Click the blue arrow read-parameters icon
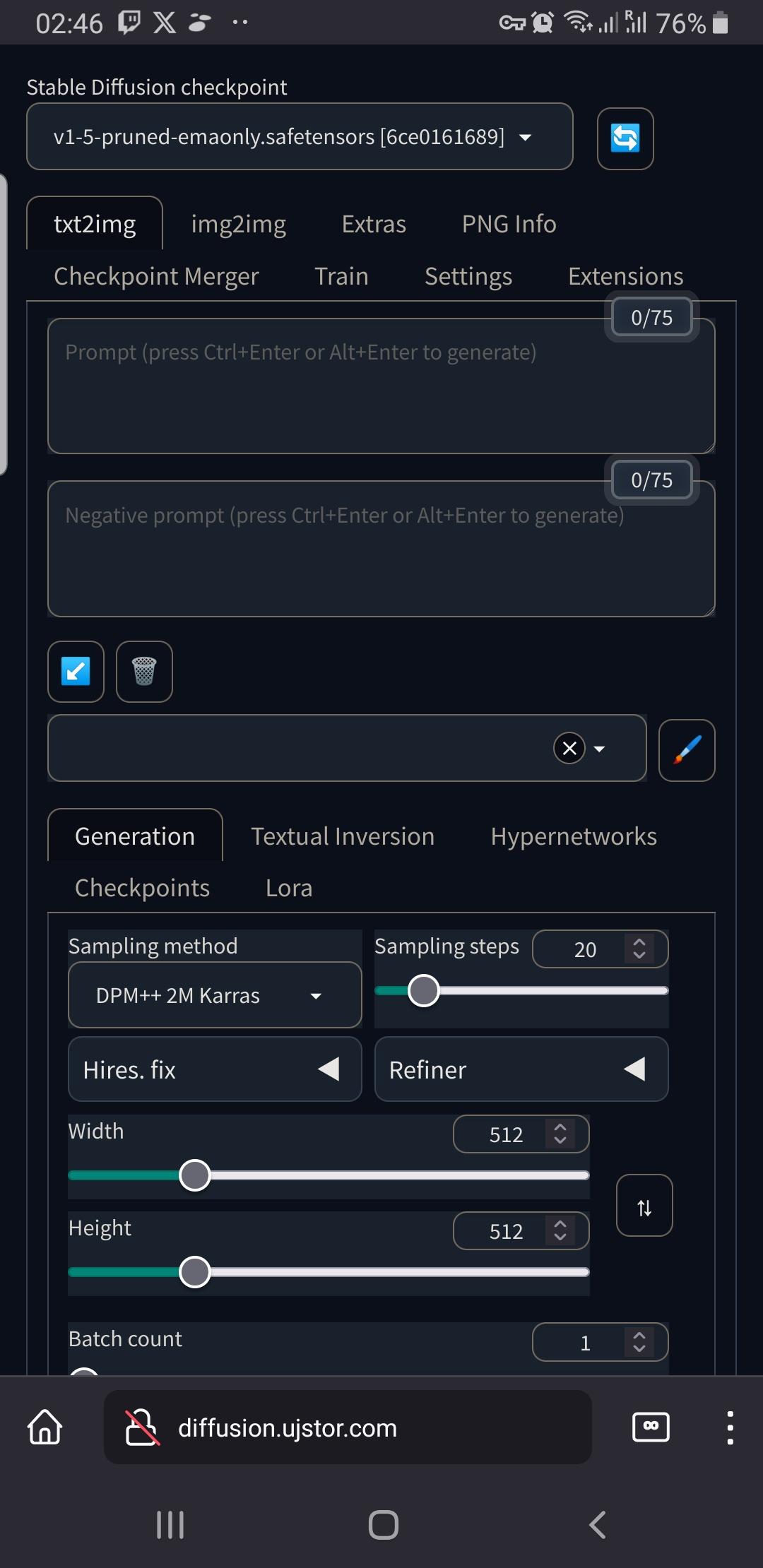 [x=76, y=672]
